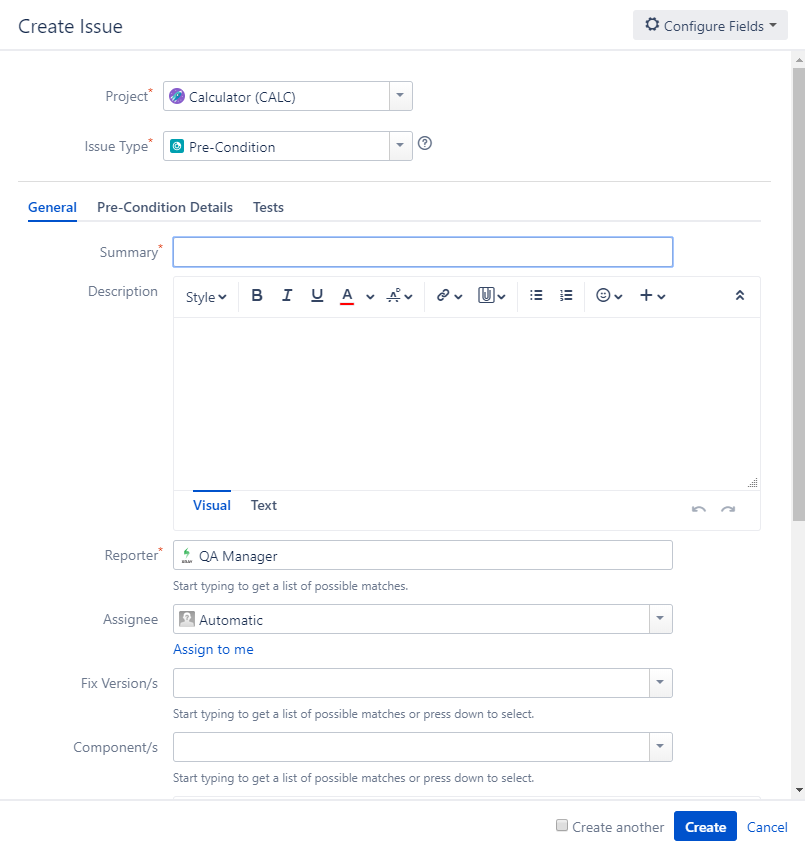Collapse the description editor toolbar
Screen dimensions: 805x847
click(x=740, y=295)
